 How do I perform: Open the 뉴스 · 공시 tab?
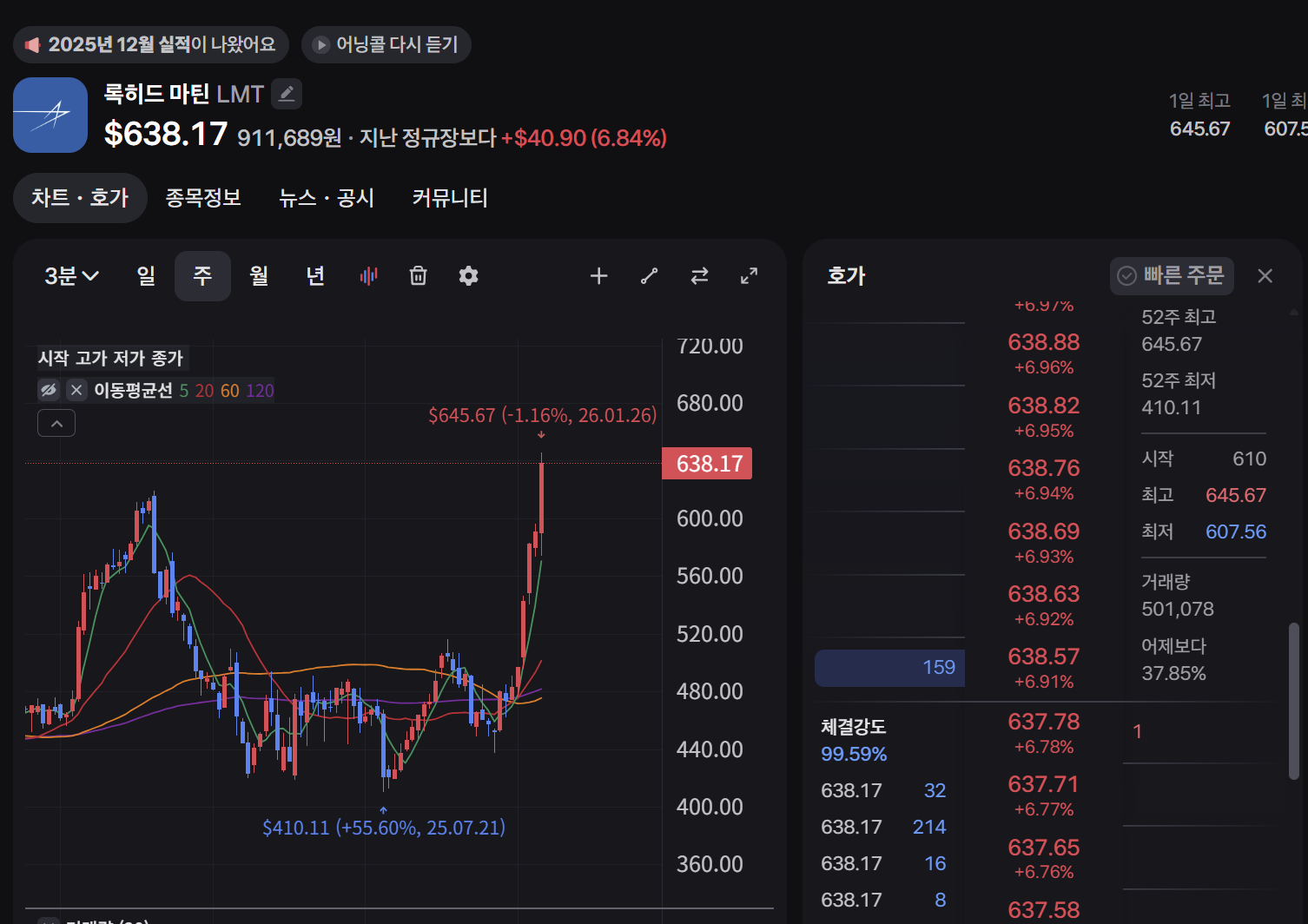[327, 198]
